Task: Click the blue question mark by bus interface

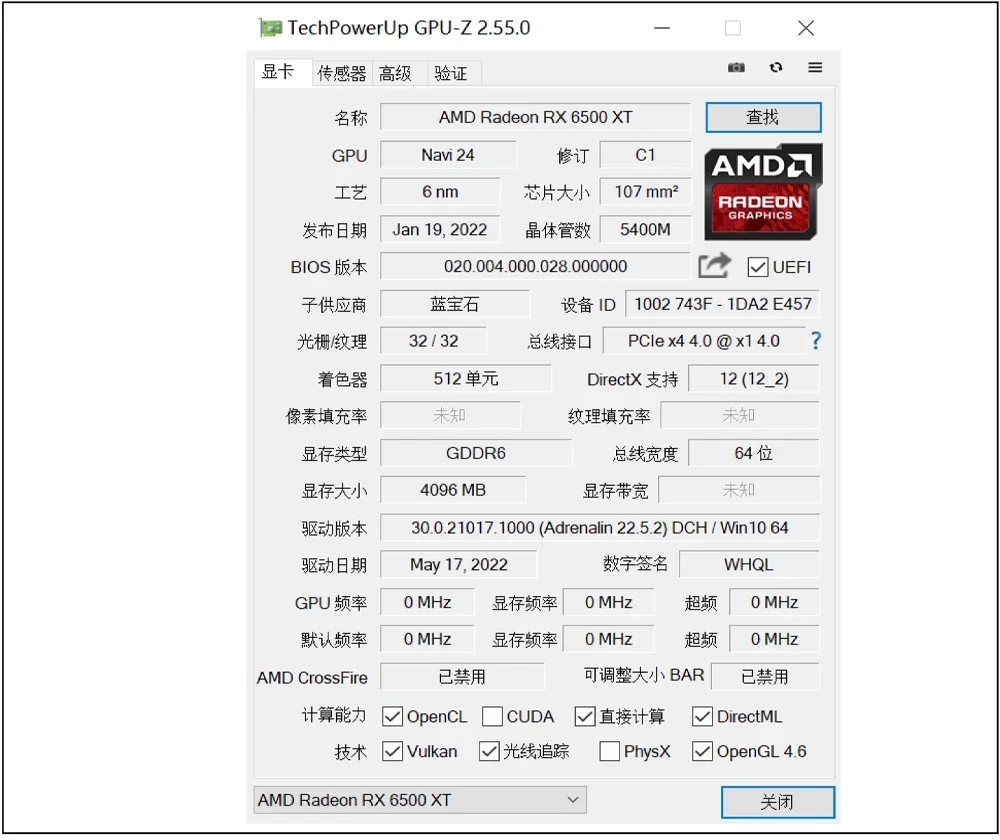Action: tap(816, 341)
